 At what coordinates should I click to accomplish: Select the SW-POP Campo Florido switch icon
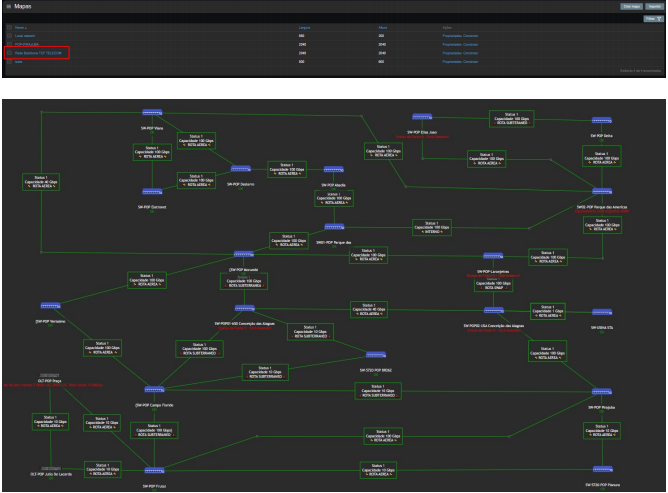(x=154, y=389)
